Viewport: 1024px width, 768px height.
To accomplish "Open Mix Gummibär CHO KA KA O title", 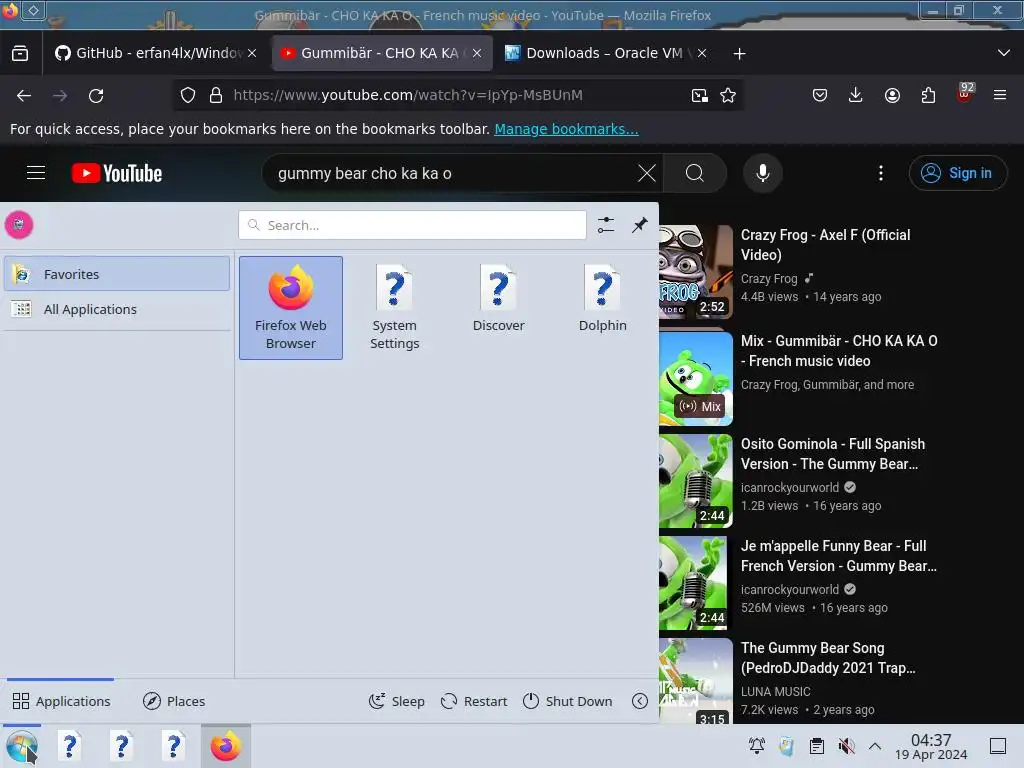I will pos(839,351).
